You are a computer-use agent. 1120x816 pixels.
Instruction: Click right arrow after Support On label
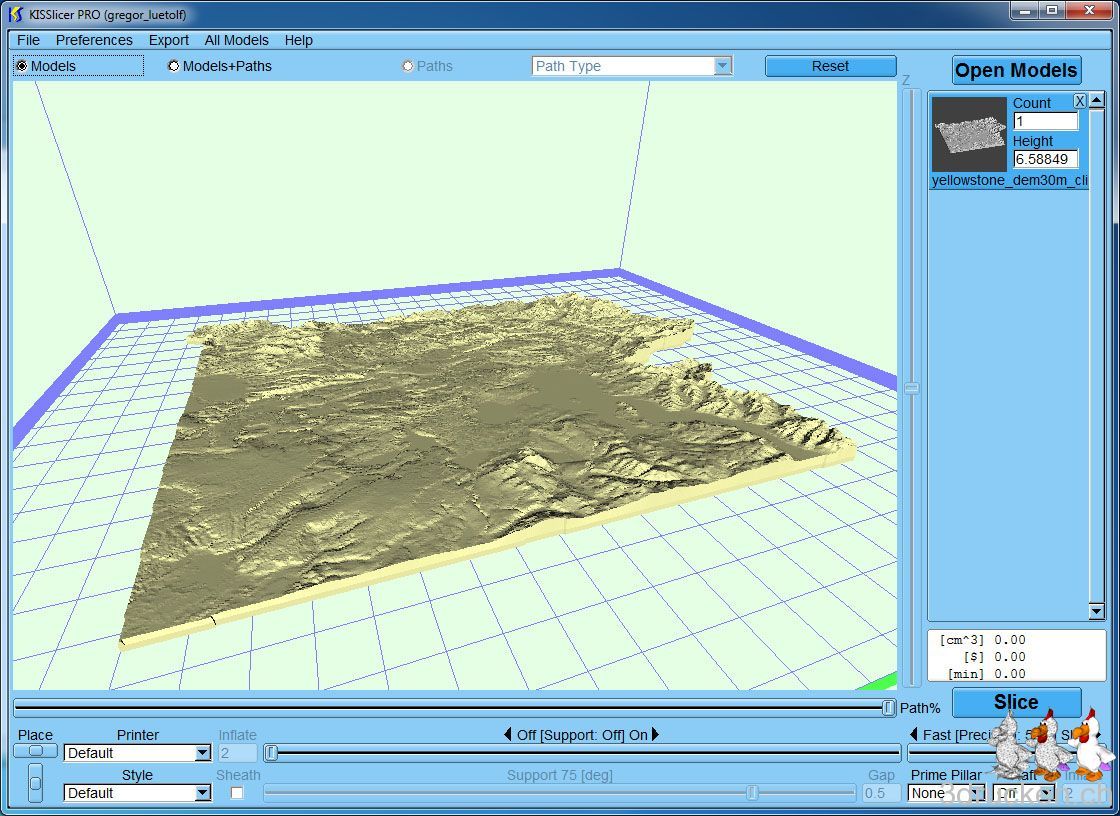[x=656, y=735]
